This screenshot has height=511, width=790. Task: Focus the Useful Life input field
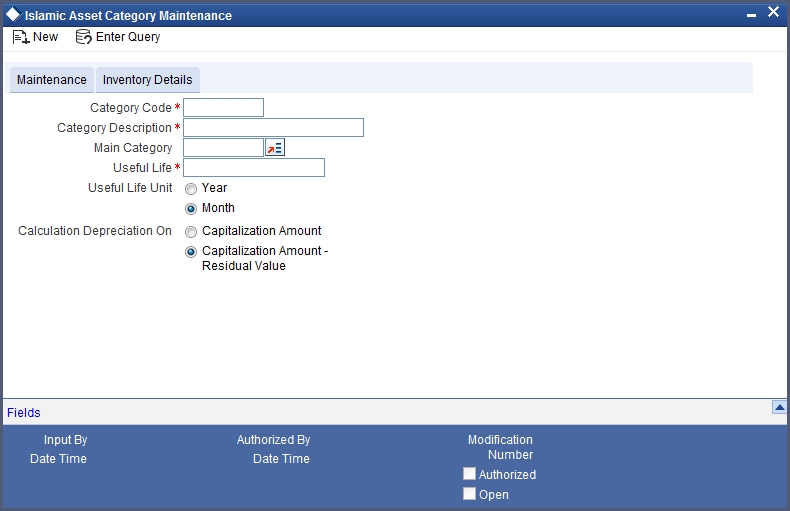pyautogui.click(x=254, y=167)
